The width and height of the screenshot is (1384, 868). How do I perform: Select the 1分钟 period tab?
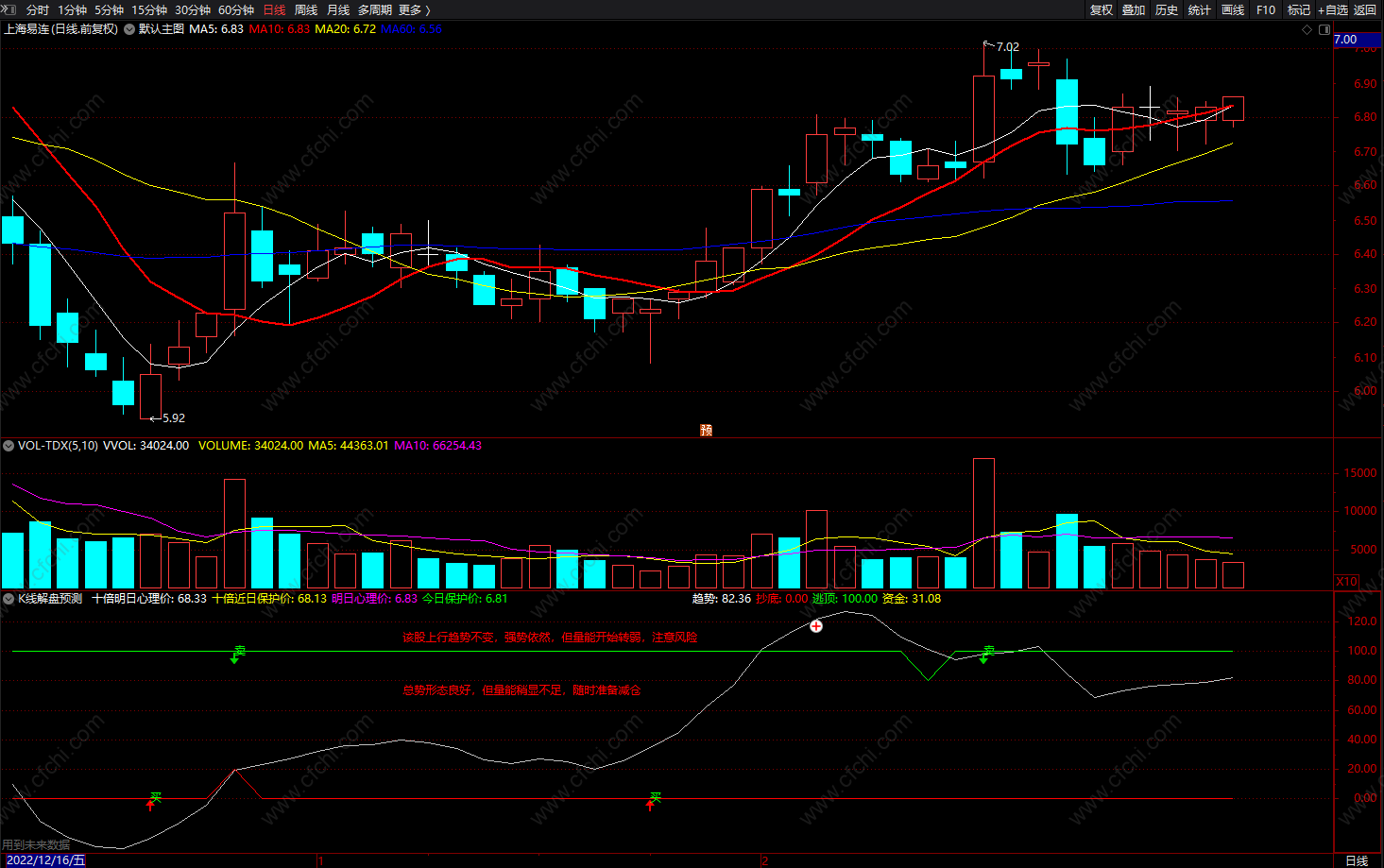coord(73,9)
